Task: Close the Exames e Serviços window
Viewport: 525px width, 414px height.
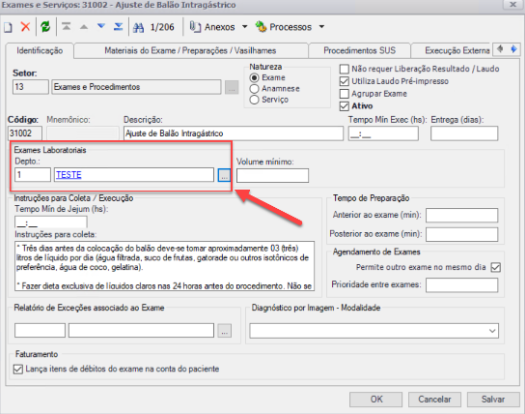Action: pyautogui.click(x=513, y=5)
